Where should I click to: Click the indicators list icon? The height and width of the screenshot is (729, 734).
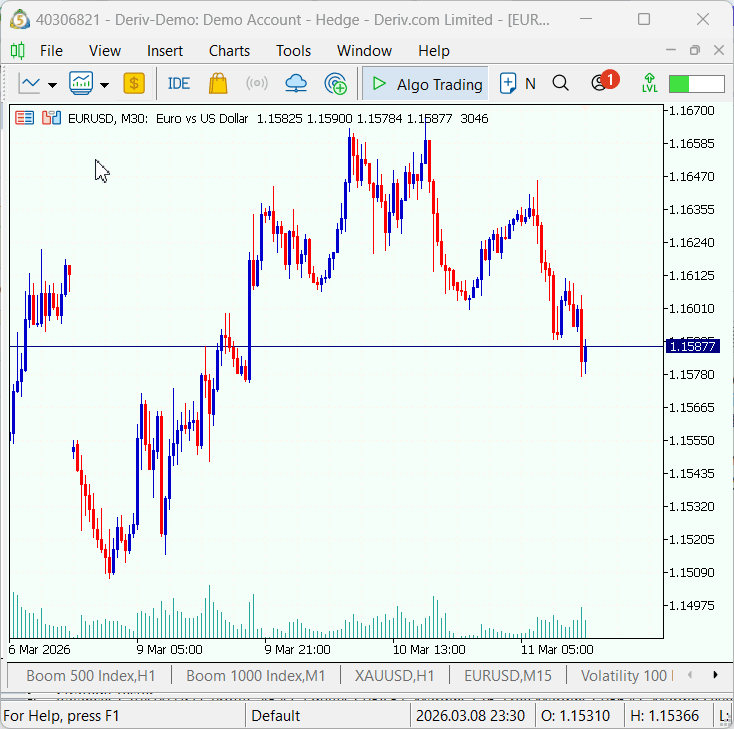[81, 83]
